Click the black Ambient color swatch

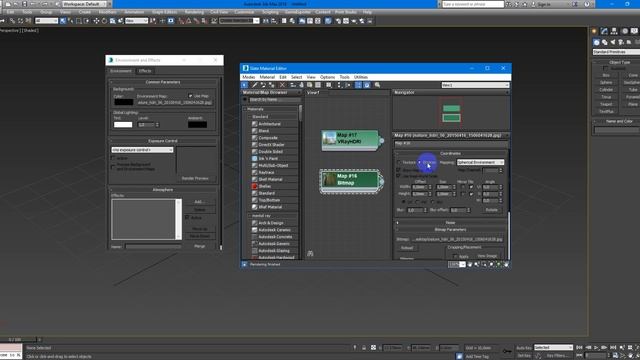tap(198, 124)
